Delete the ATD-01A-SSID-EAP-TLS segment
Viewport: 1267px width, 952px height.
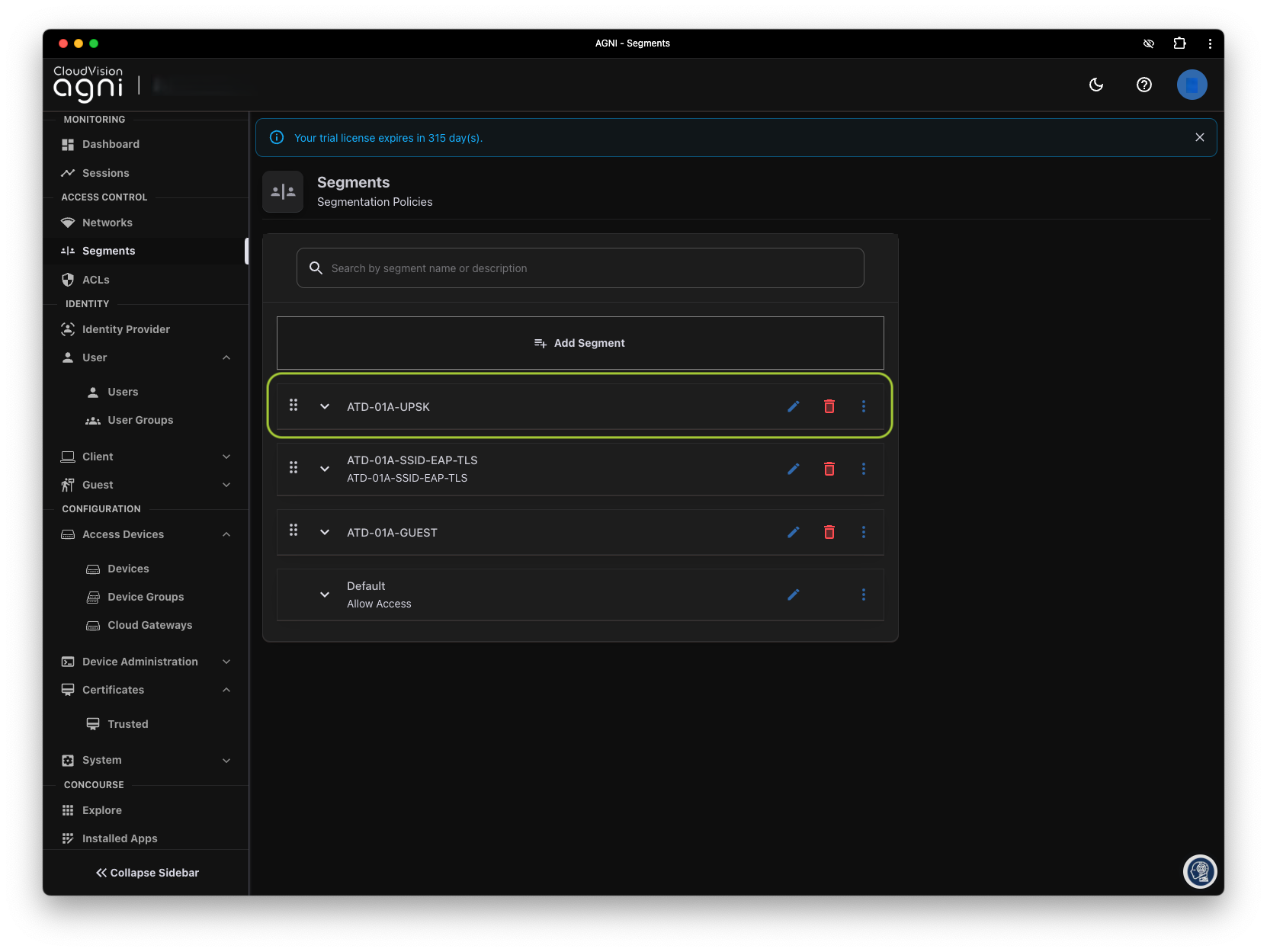click(829, 469)
